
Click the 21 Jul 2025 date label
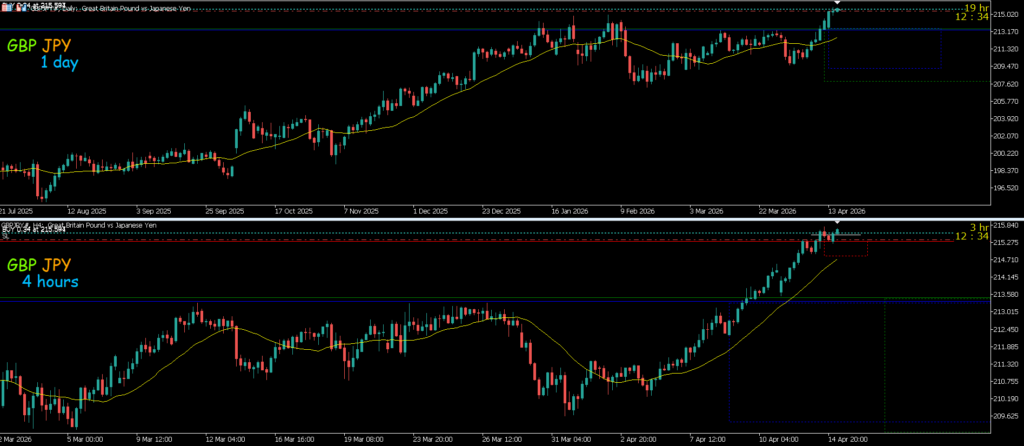coord(17,212)
